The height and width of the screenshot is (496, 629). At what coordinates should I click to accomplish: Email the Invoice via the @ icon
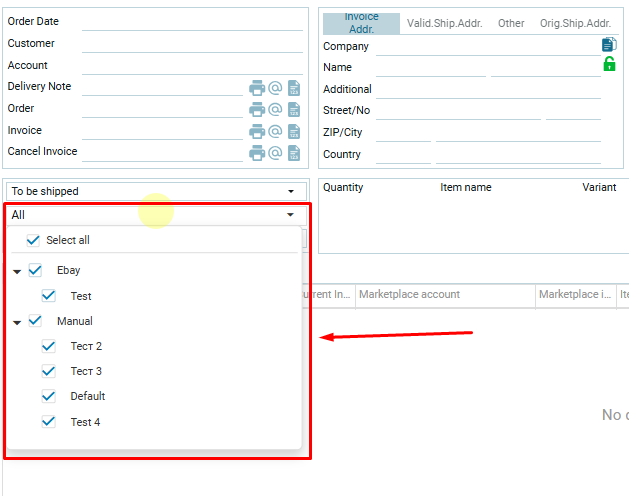click(275, 131)
